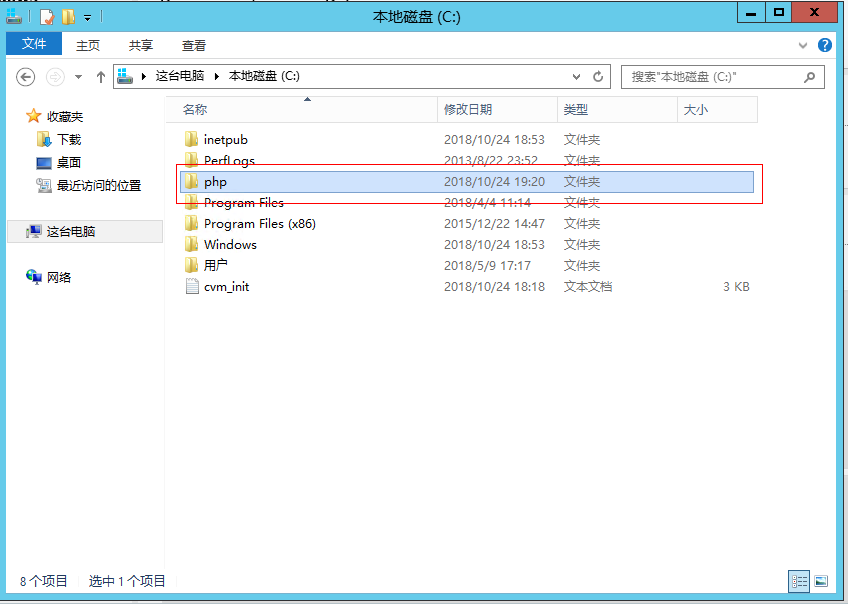The image size is (848, 604).
Task: Select the inetpub folder
Action: pos(225,140)
